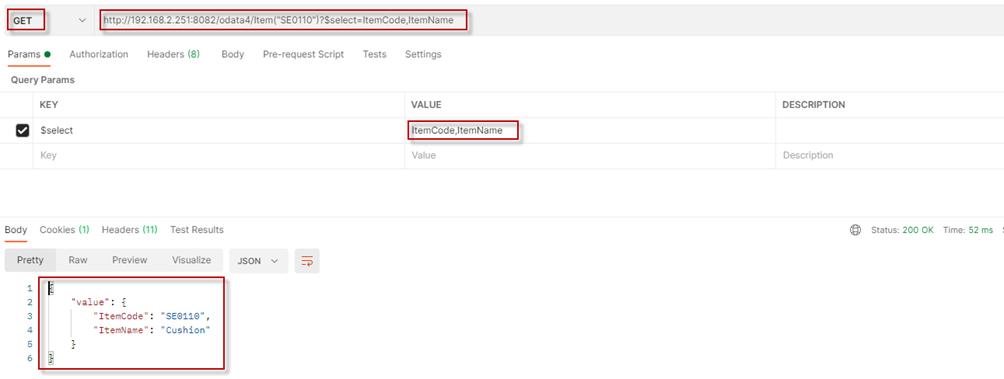Select the Raw view button
The width and height of the screenshot is (1004, 379).
(78, 261)
